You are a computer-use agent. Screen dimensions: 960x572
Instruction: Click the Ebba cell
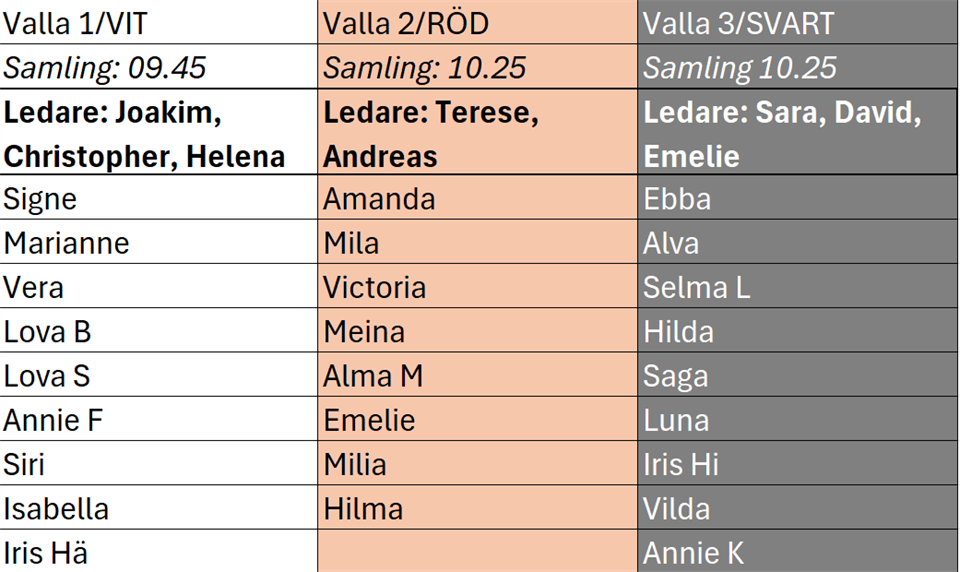click(798, 197)
